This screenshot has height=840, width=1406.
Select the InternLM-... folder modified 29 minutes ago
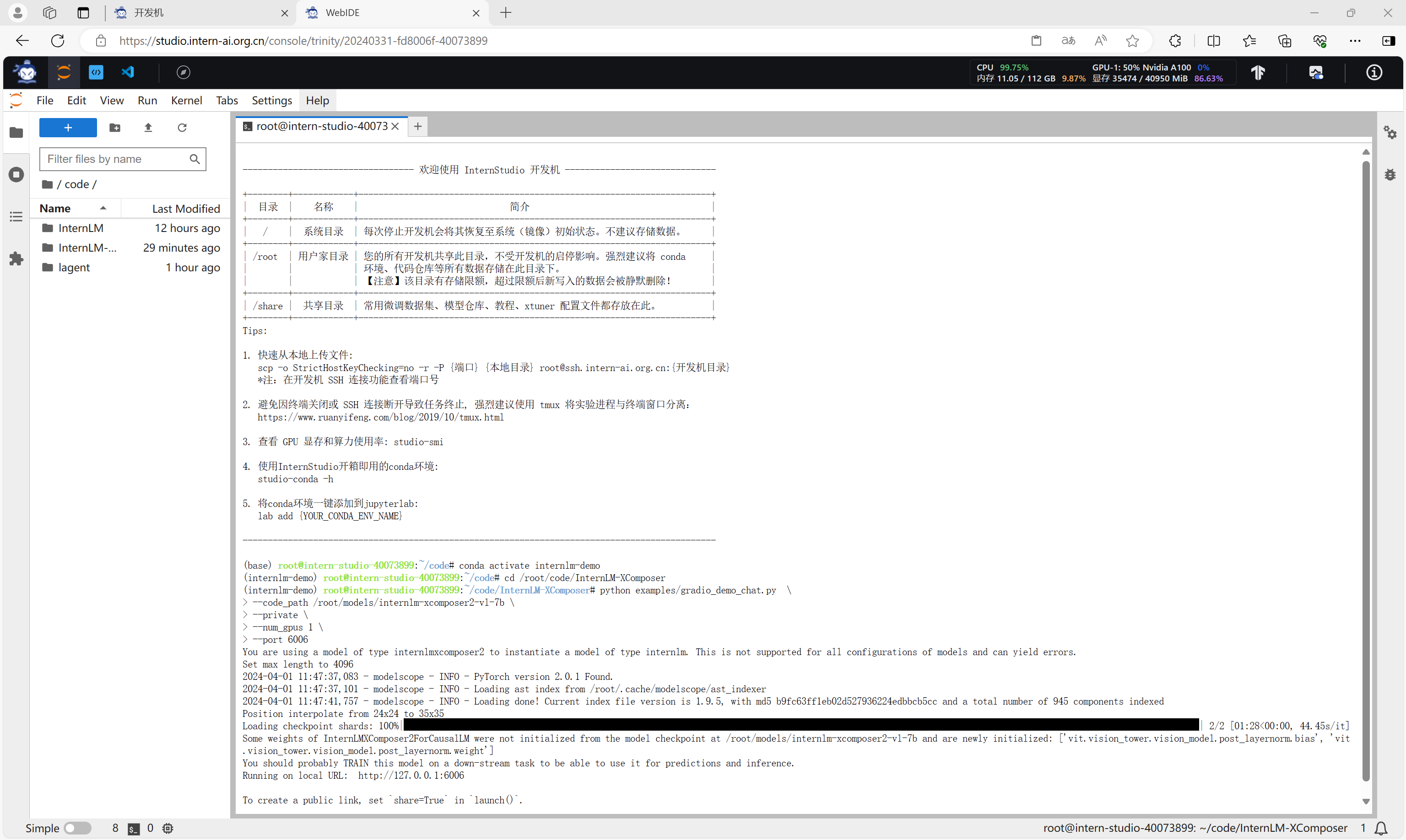point(130,248)
